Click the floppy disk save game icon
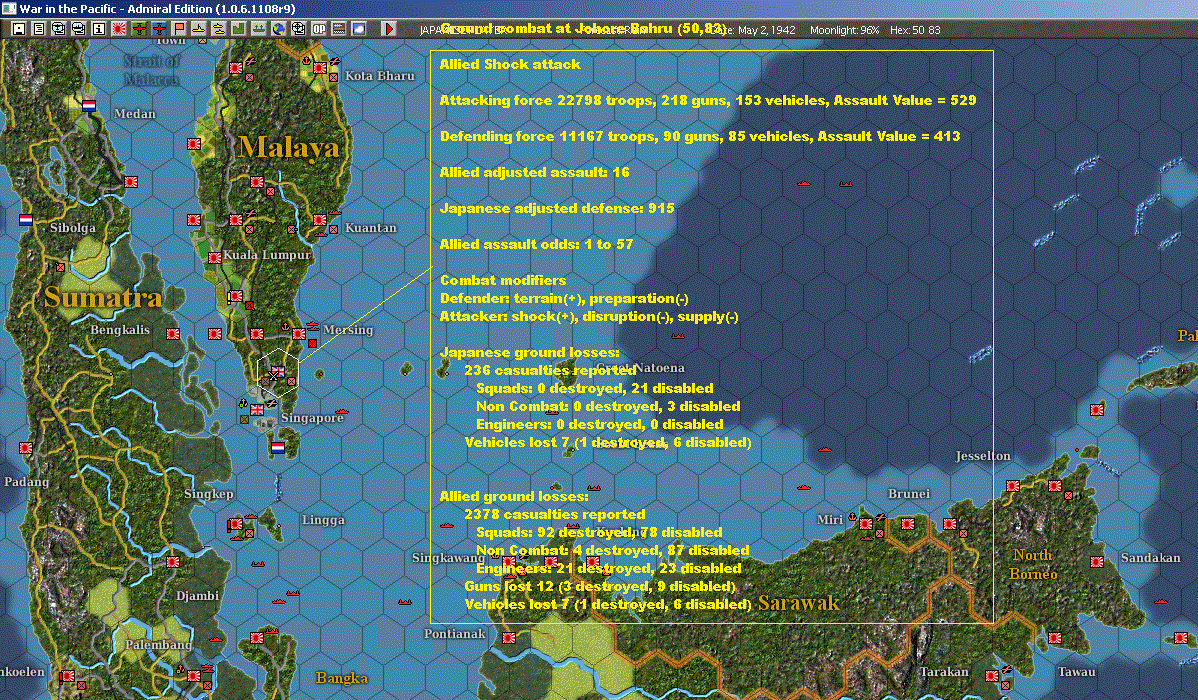Image resolution: width=1198 pixels, height=700 pixels. [19, 29]
